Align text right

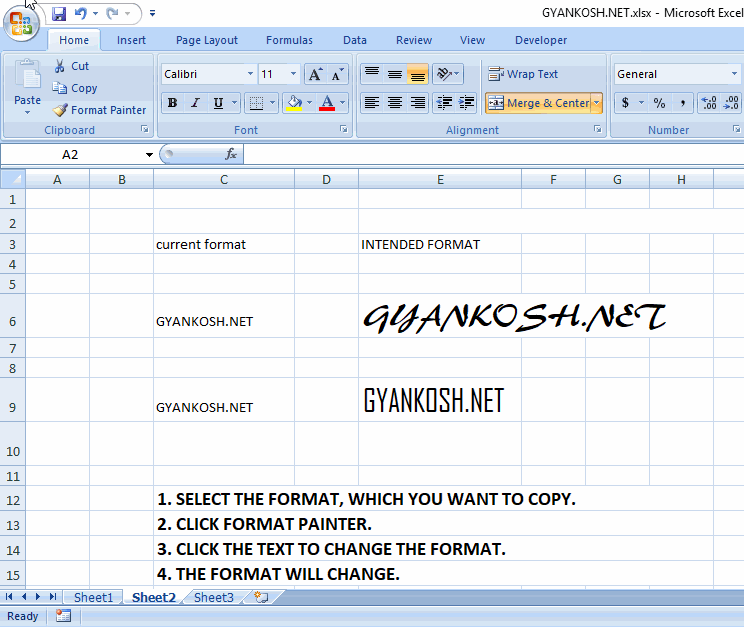point(418,103)
